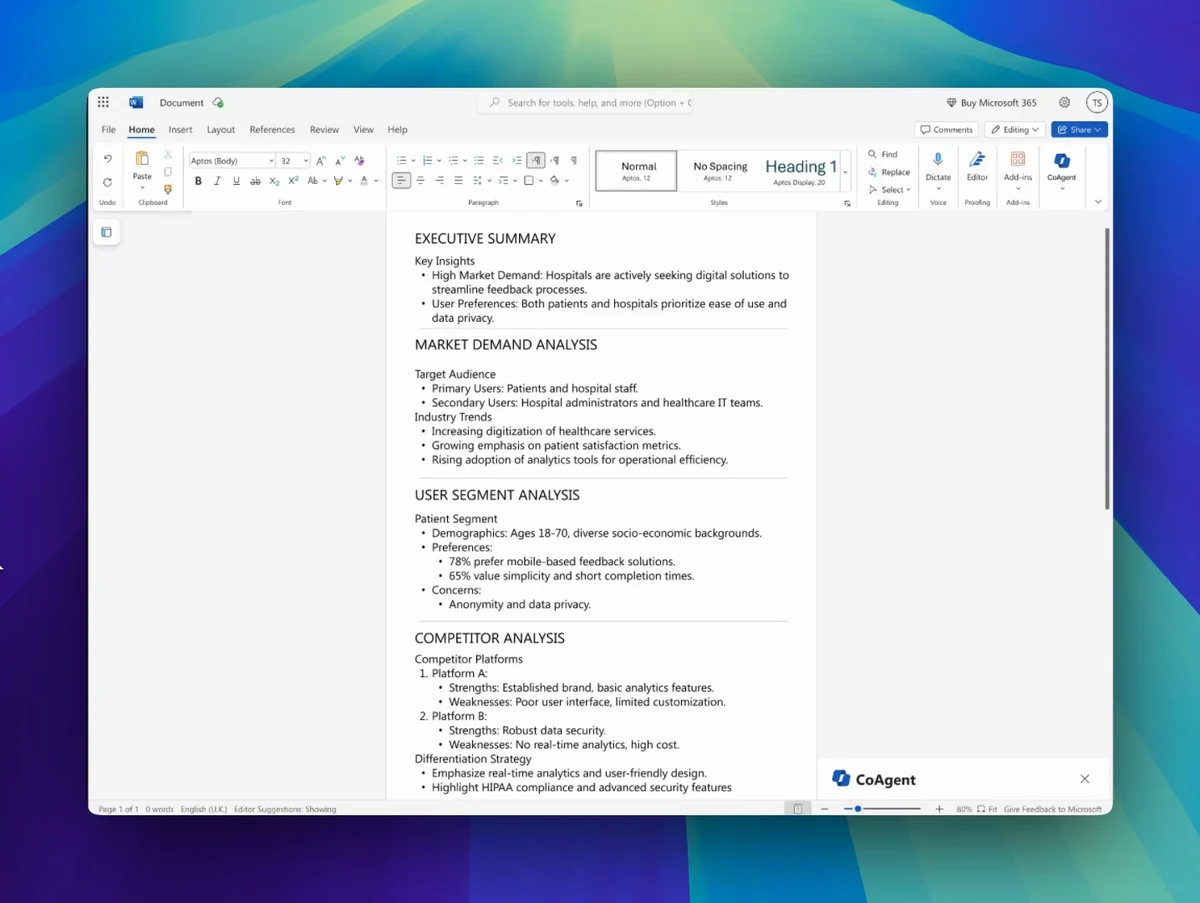Viewport: 1200px width, 903px height.
Task: Open the navigation pane icon left of document
Action: pos(106,232)
